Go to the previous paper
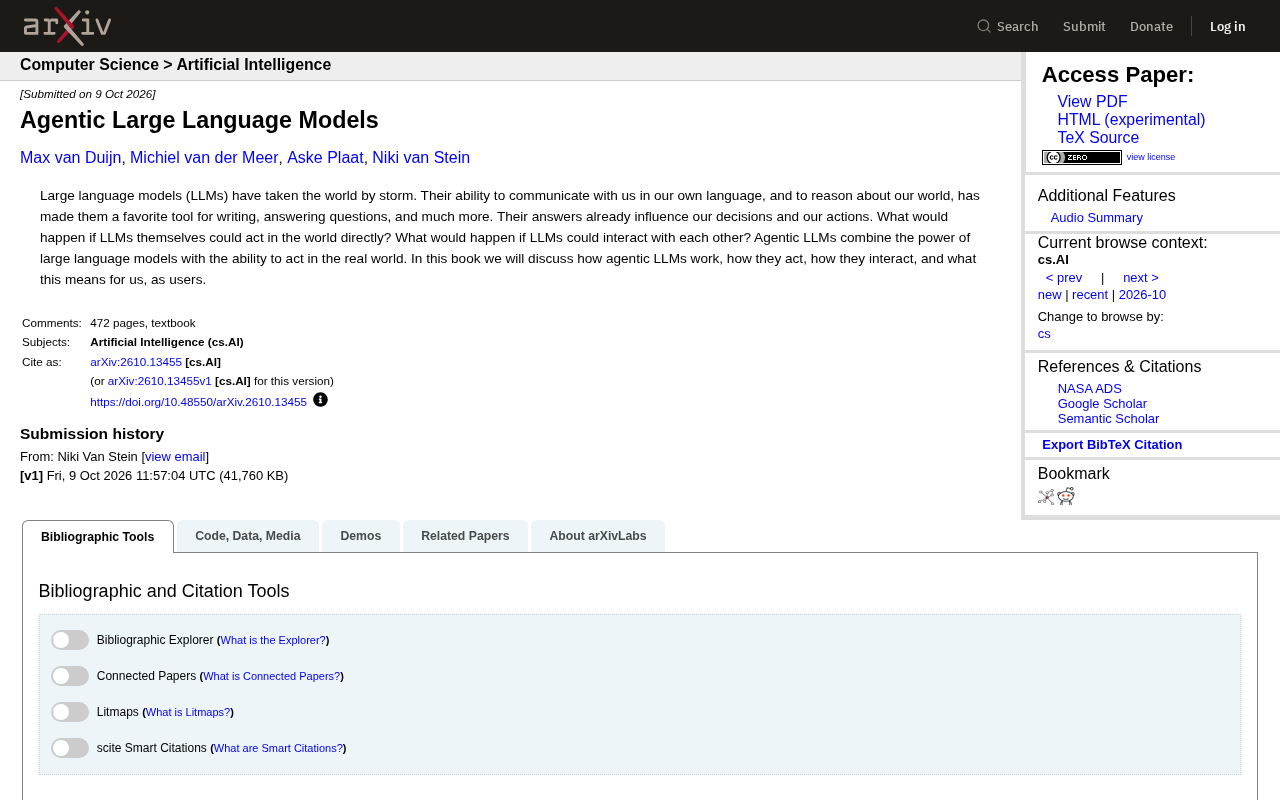The image size is (1280, 800). click(x=1064, y=278)
